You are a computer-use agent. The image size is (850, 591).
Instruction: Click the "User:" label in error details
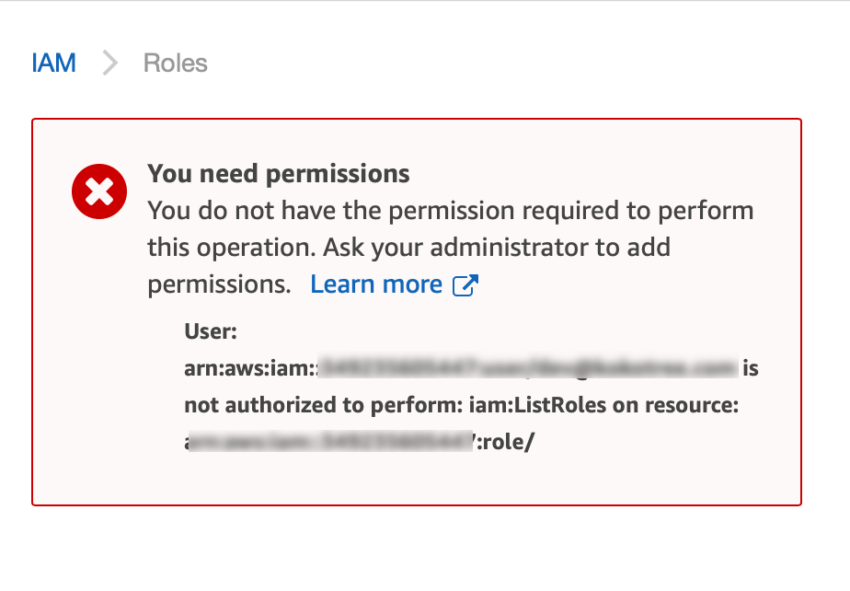pos(211,331)
